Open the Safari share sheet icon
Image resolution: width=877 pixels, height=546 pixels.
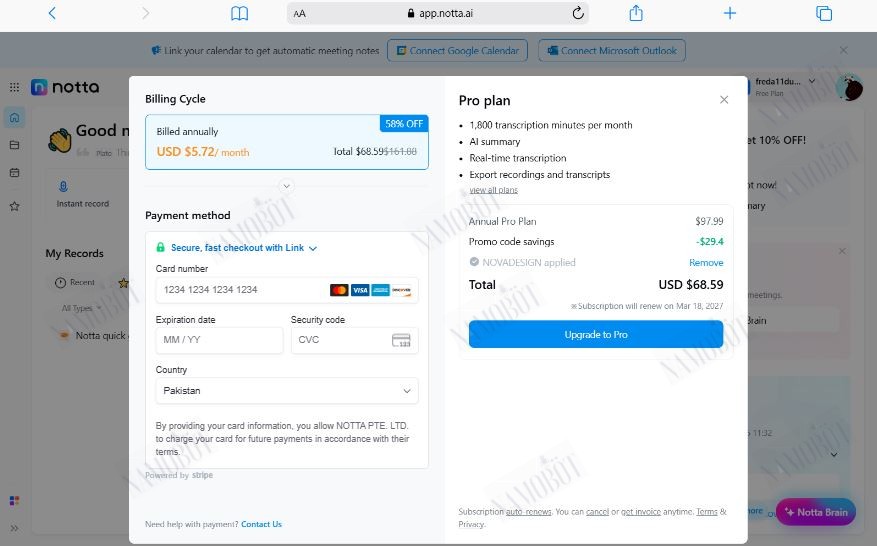(x=636, y=12)
